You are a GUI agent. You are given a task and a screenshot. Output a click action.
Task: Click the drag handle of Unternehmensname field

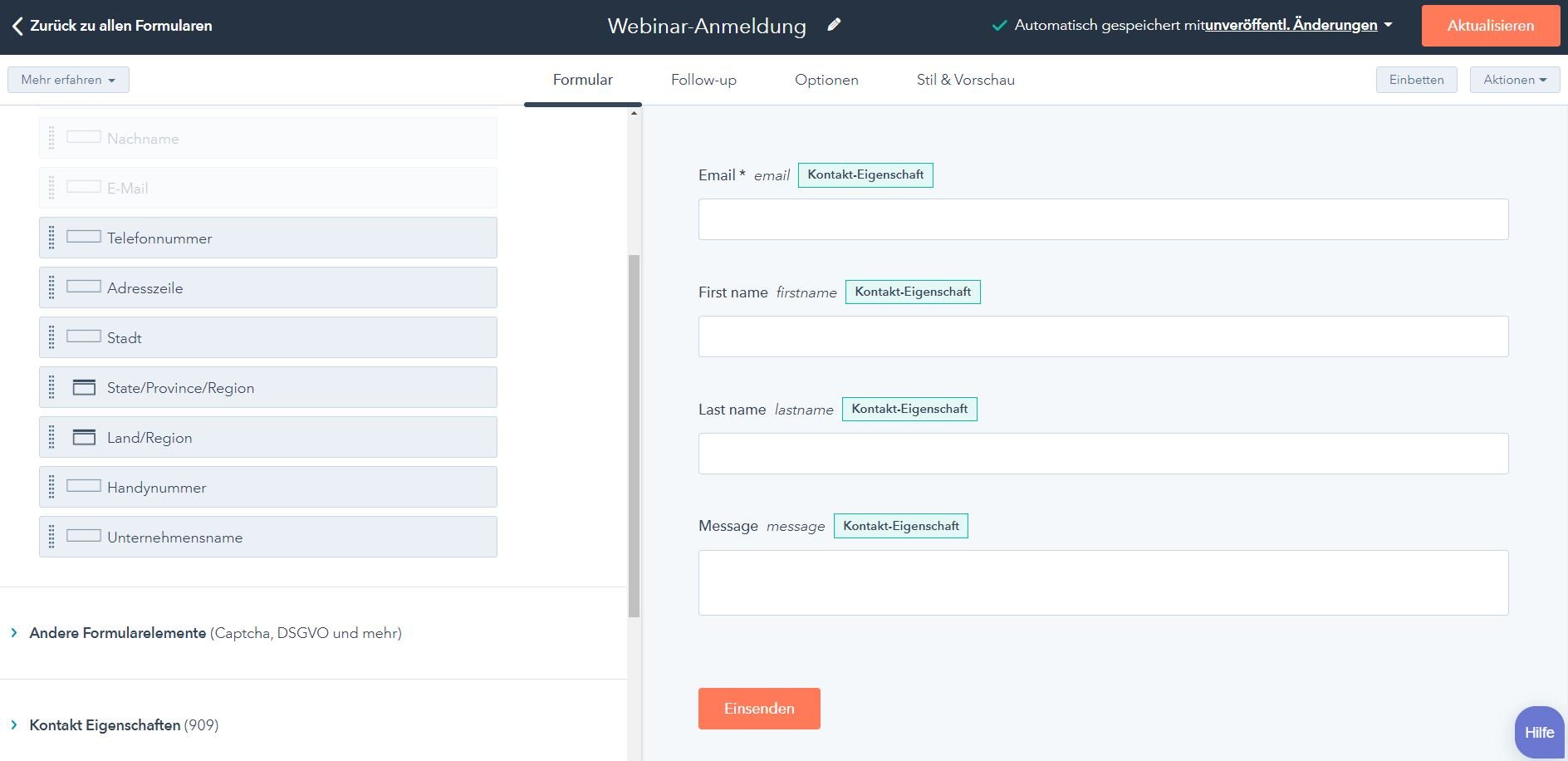point(51,537)
